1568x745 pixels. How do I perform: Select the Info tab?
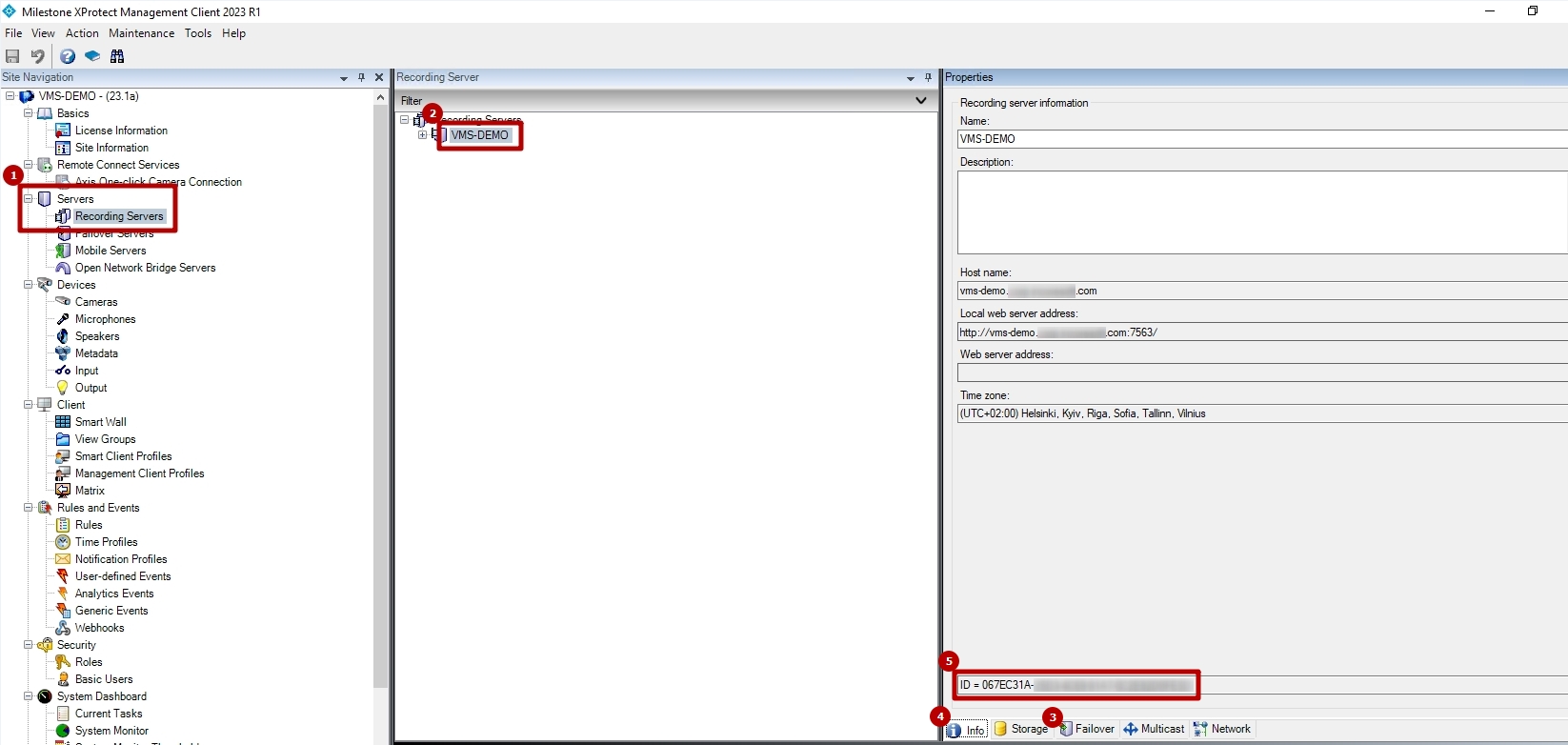click(966, 730)
